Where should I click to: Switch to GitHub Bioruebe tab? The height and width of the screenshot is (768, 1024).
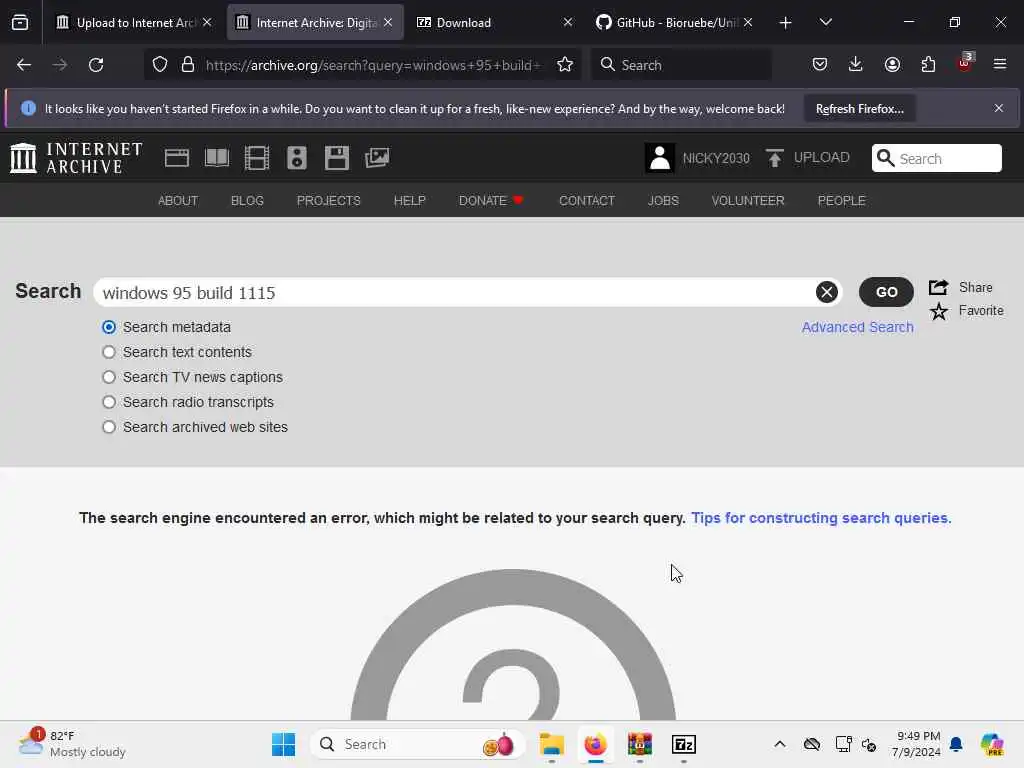tap(675, 23)
